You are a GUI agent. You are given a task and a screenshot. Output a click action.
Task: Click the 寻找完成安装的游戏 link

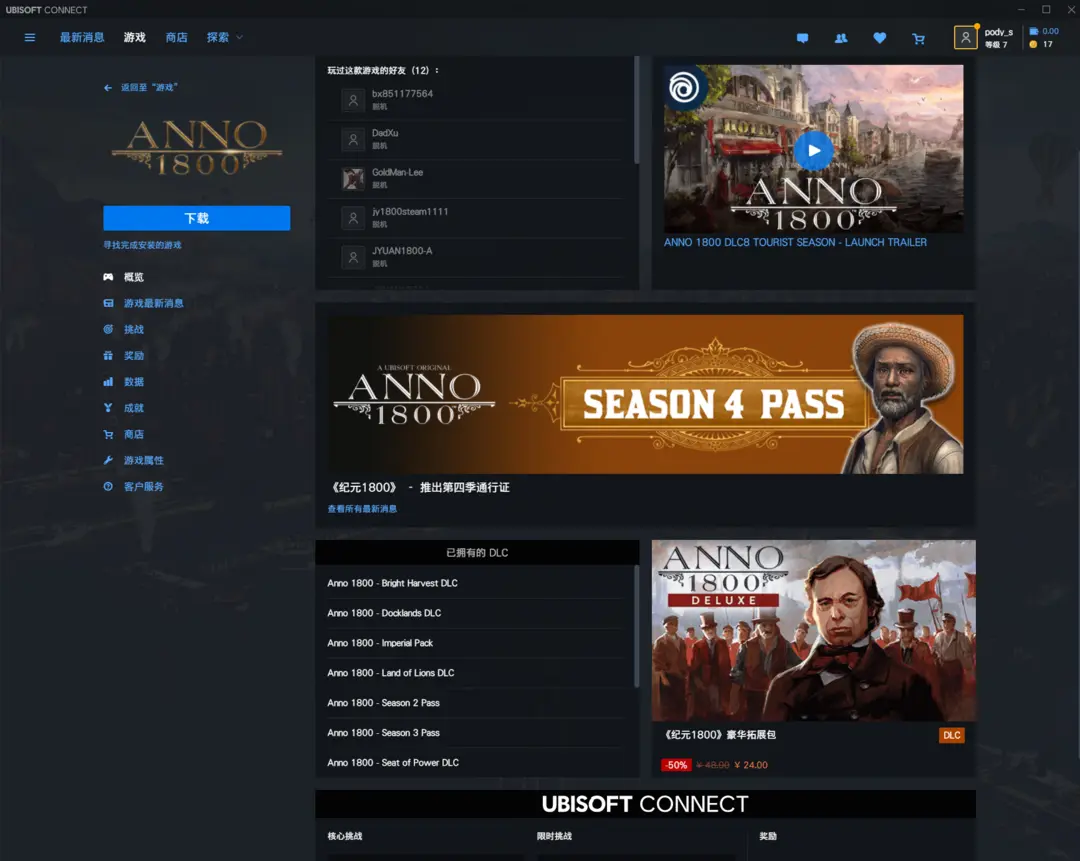143,245
